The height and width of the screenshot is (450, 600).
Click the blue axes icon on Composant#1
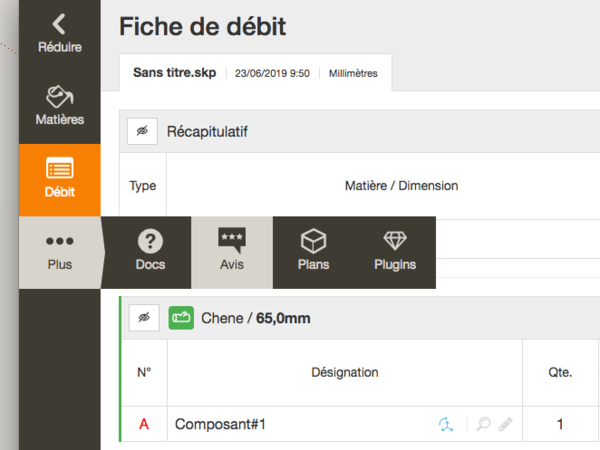click(446, 424)
